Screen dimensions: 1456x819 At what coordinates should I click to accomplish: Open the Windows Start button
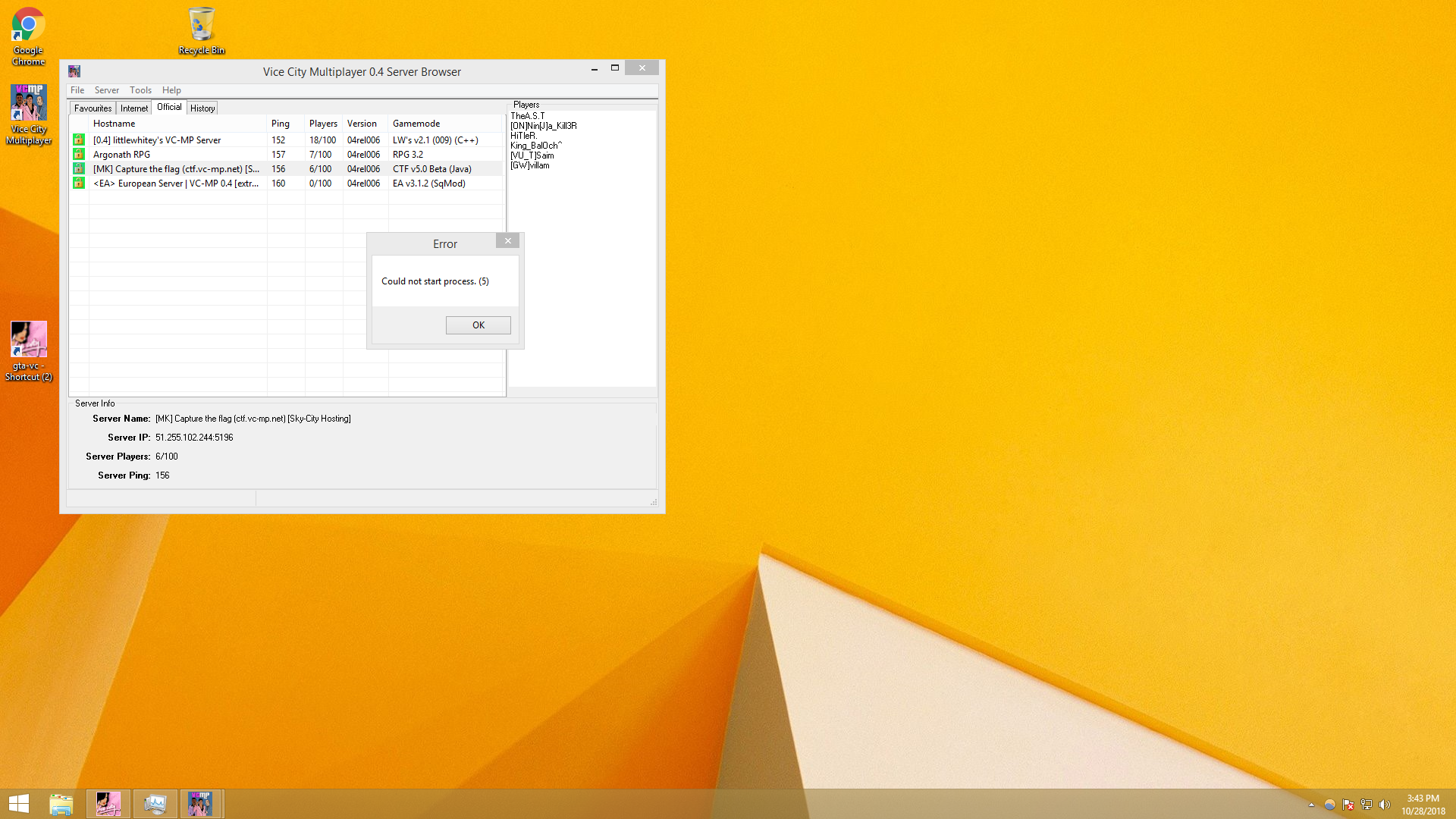pos(19,804)
